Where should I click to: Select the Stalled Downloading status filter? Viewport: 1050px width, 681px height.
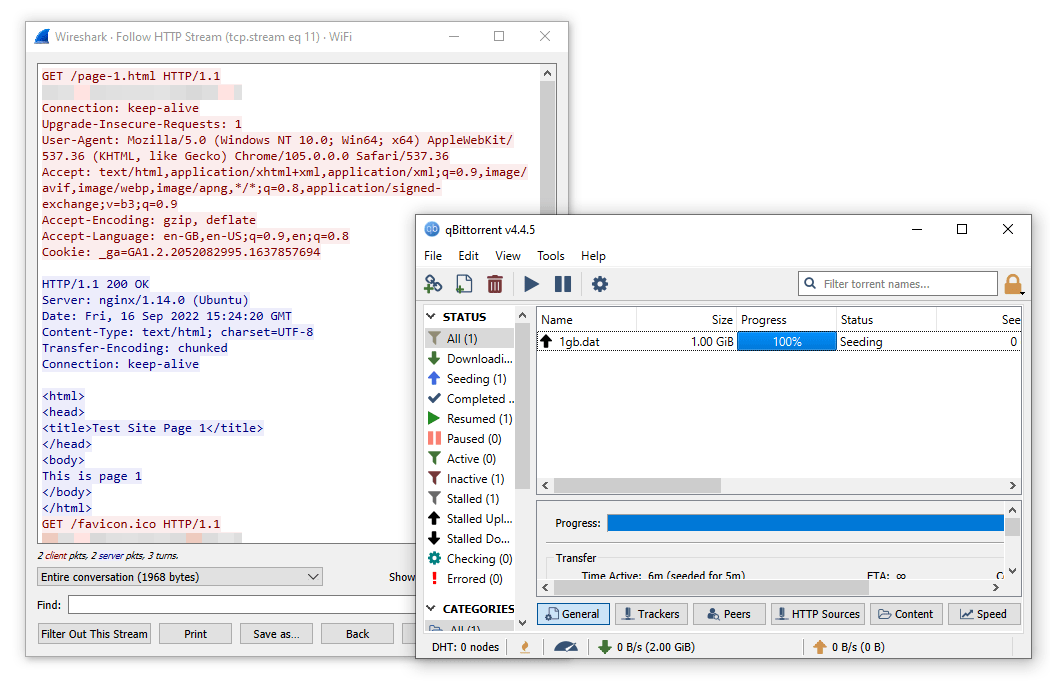click(469, 539)
